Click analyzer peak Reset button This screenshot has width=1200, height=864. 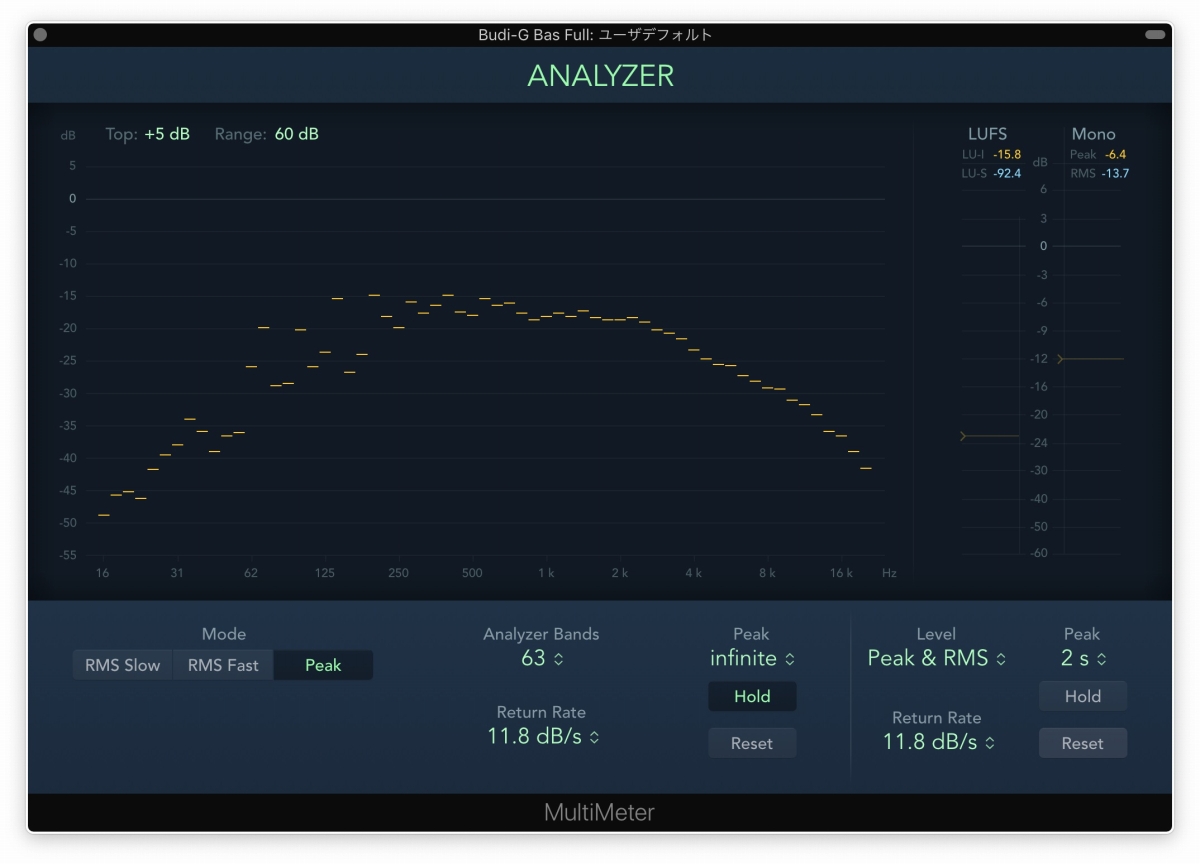click(752, 743)
